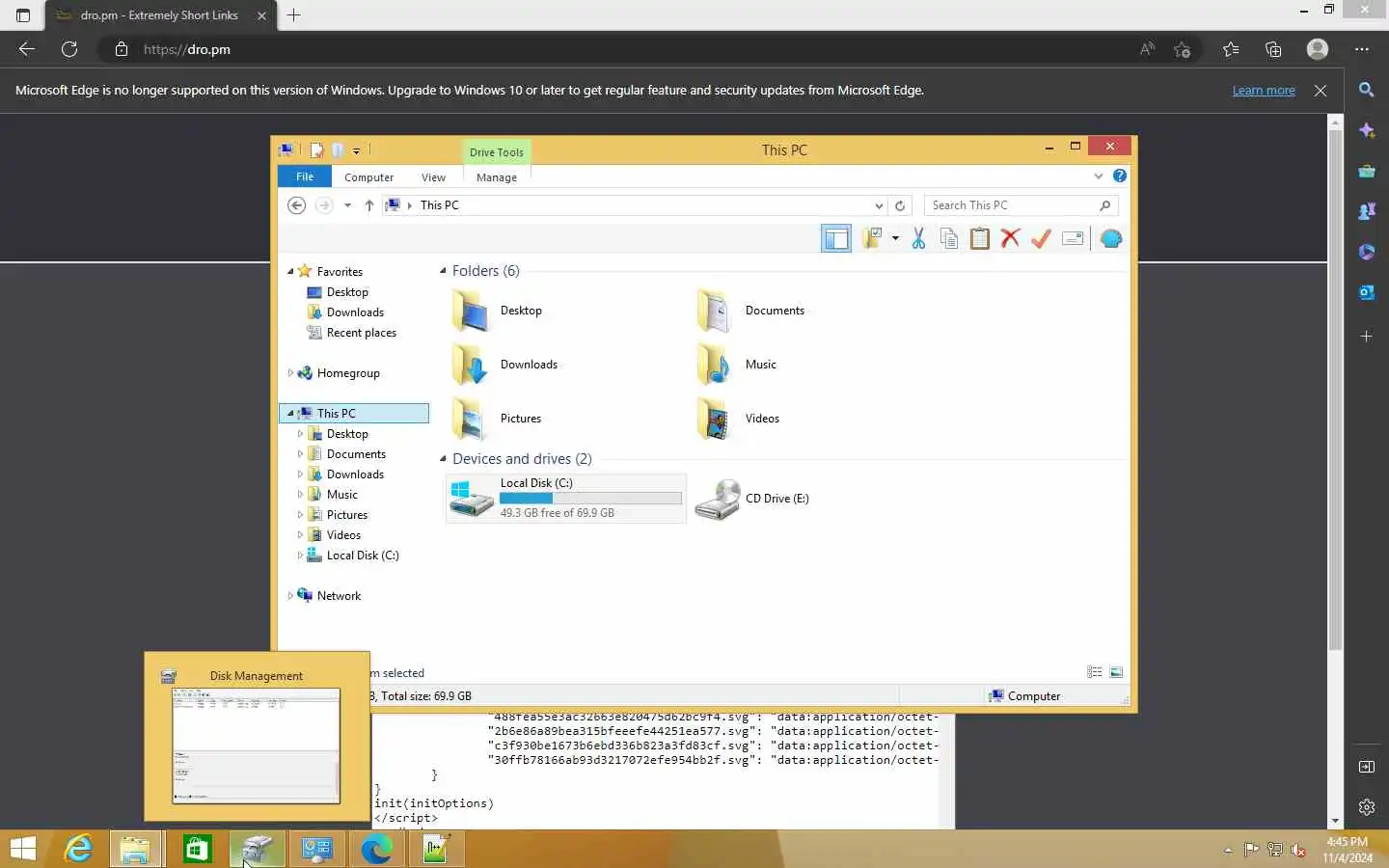Click the Windows Start button
The image size is (1389, 868).
(22, 849)
